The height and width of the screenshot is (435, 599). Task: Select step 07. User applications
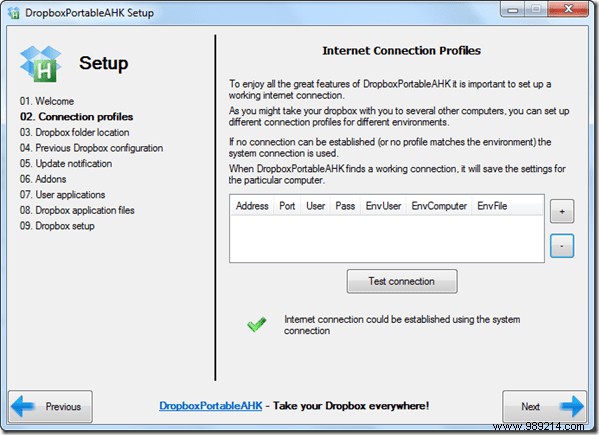click(62, 195)
